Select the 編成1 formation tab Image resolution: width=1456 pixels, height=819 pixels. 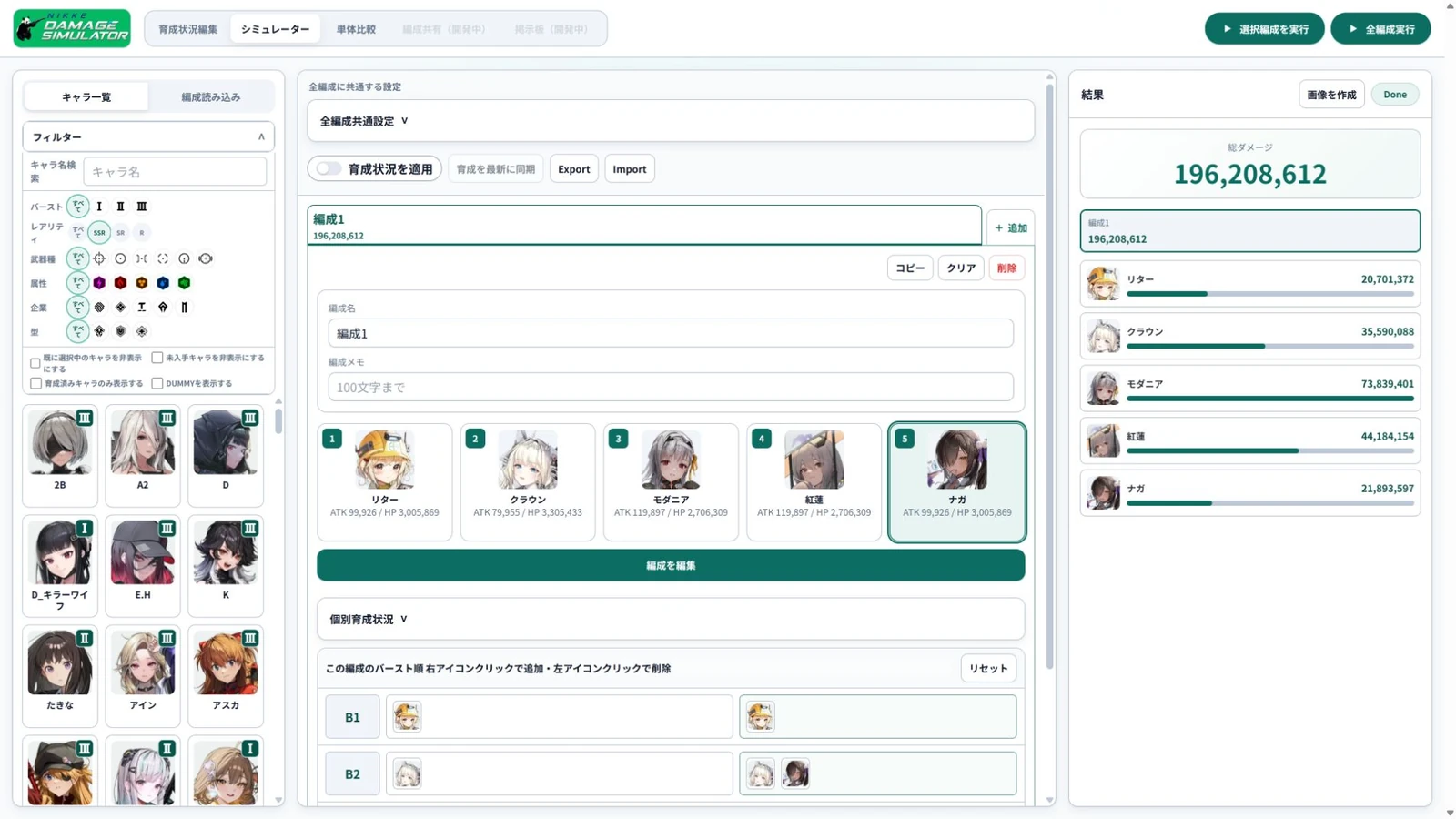(644, 226)
